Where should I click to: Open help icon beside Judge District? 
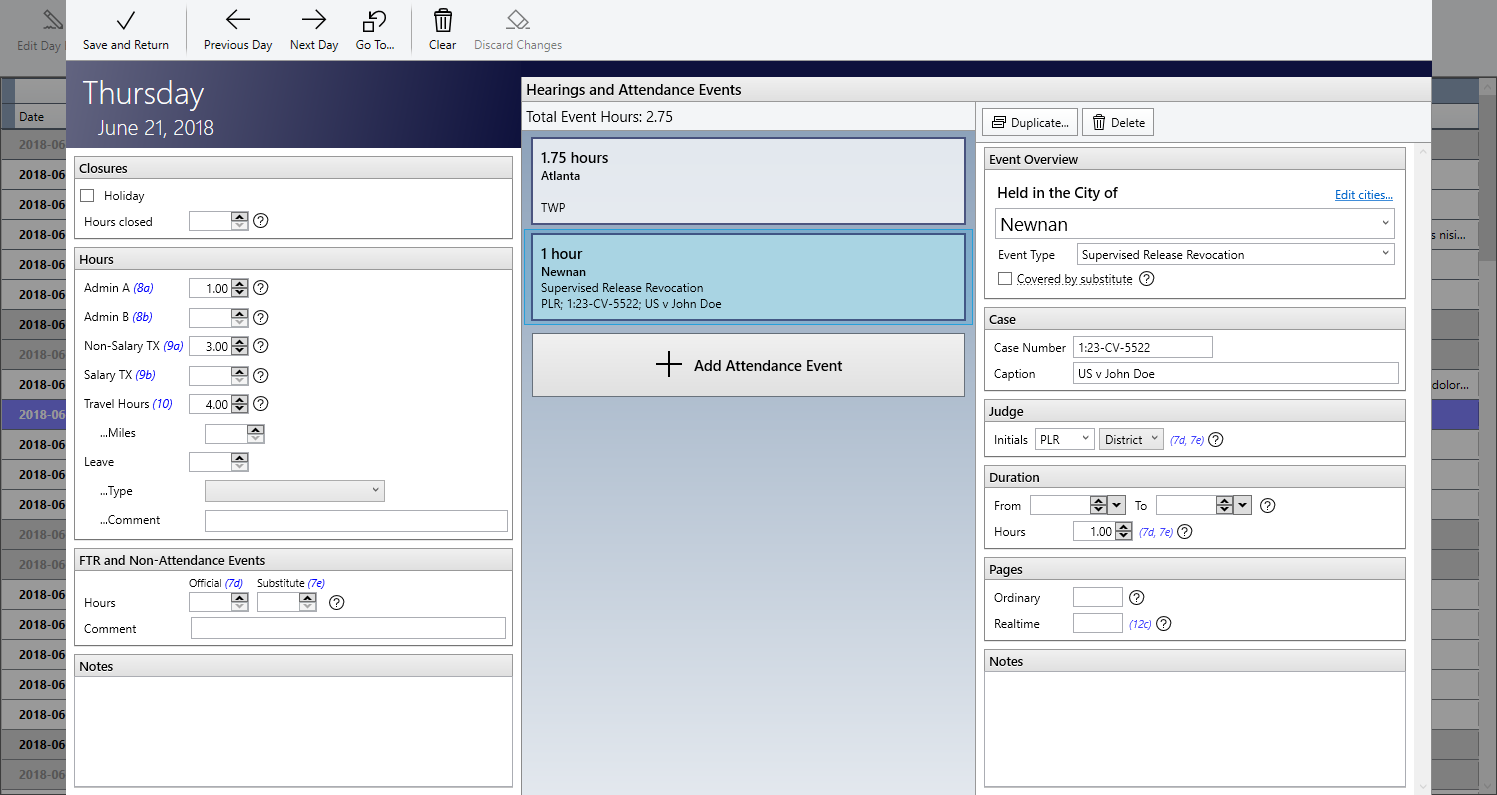coord(1216,440)
